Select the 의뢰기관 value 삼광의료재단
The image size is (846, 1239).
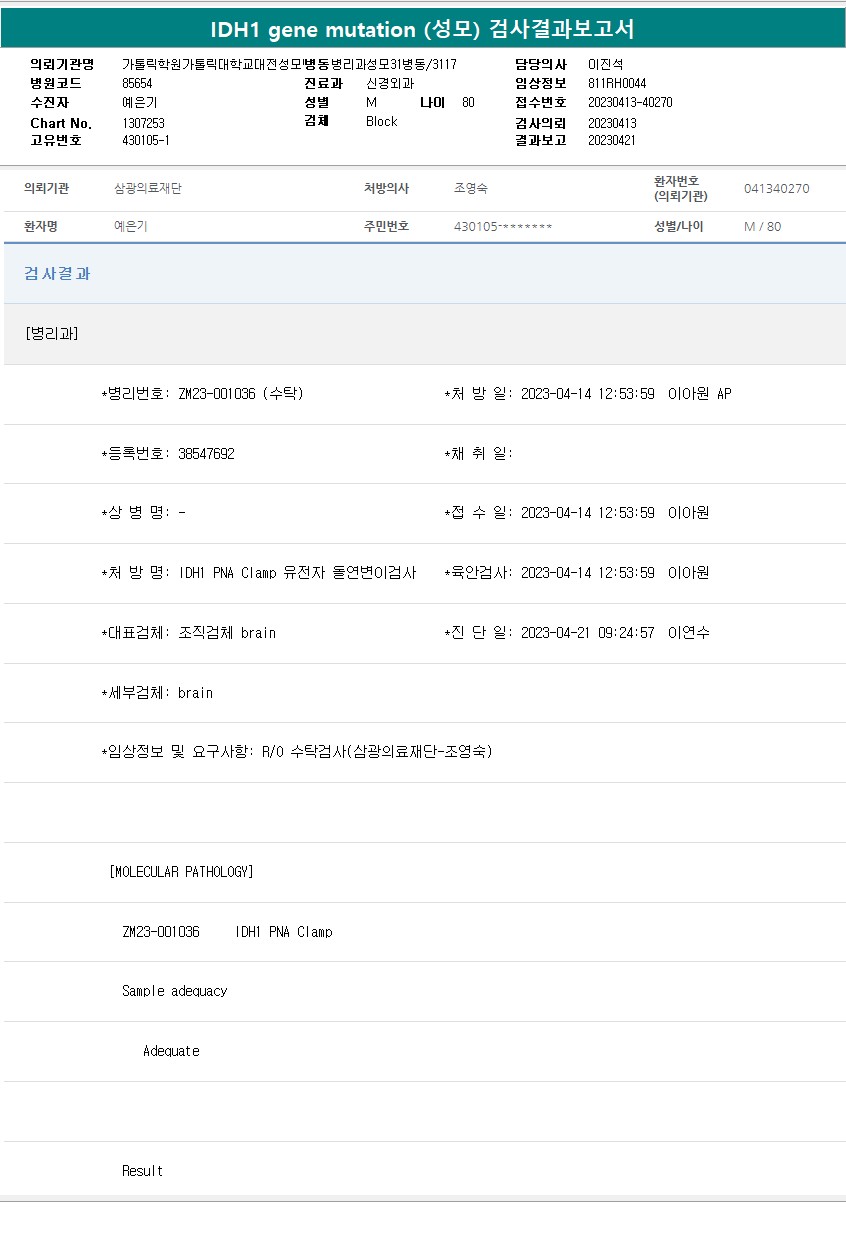click(x=148, y=188)
